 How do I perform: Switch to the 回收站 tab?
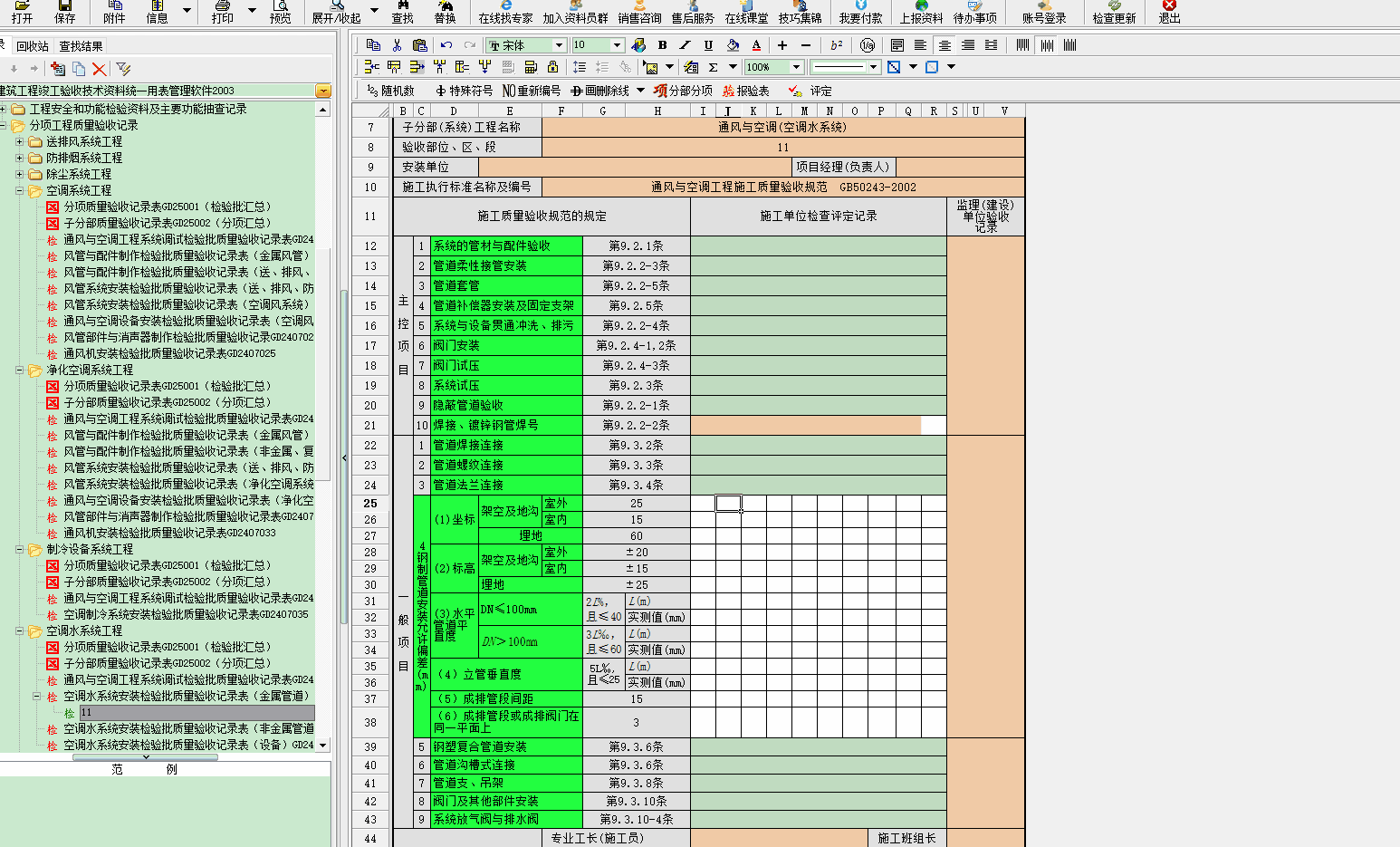[33, 46]
